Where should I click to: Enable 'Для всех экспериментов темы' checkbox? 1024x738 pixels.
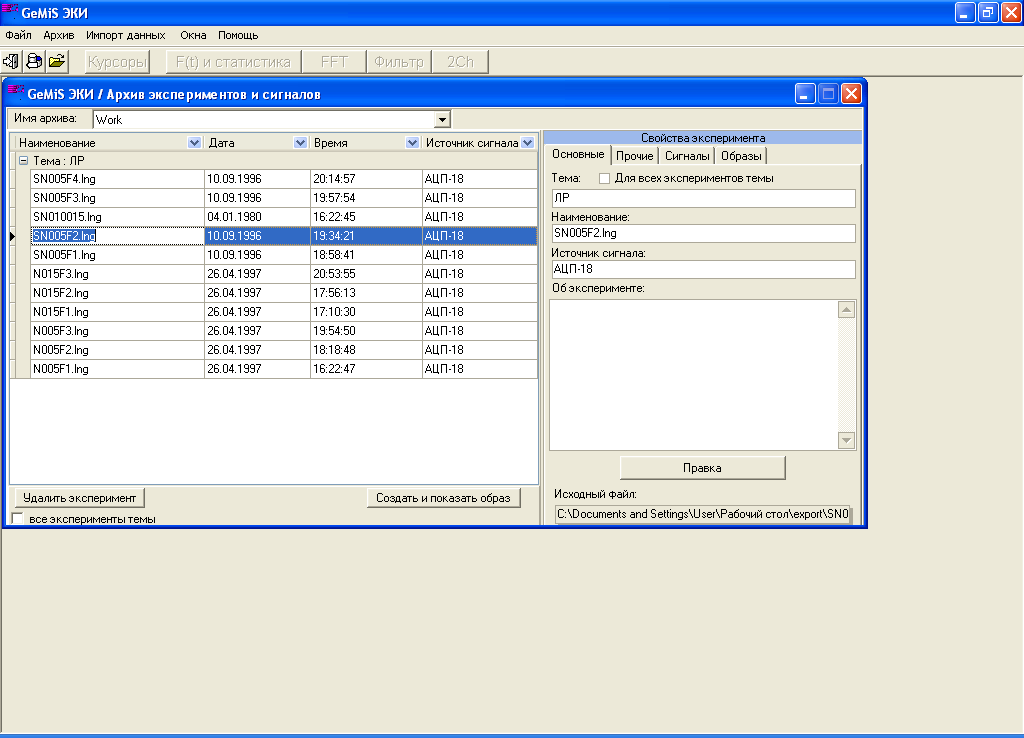click(x=605, y=178)
